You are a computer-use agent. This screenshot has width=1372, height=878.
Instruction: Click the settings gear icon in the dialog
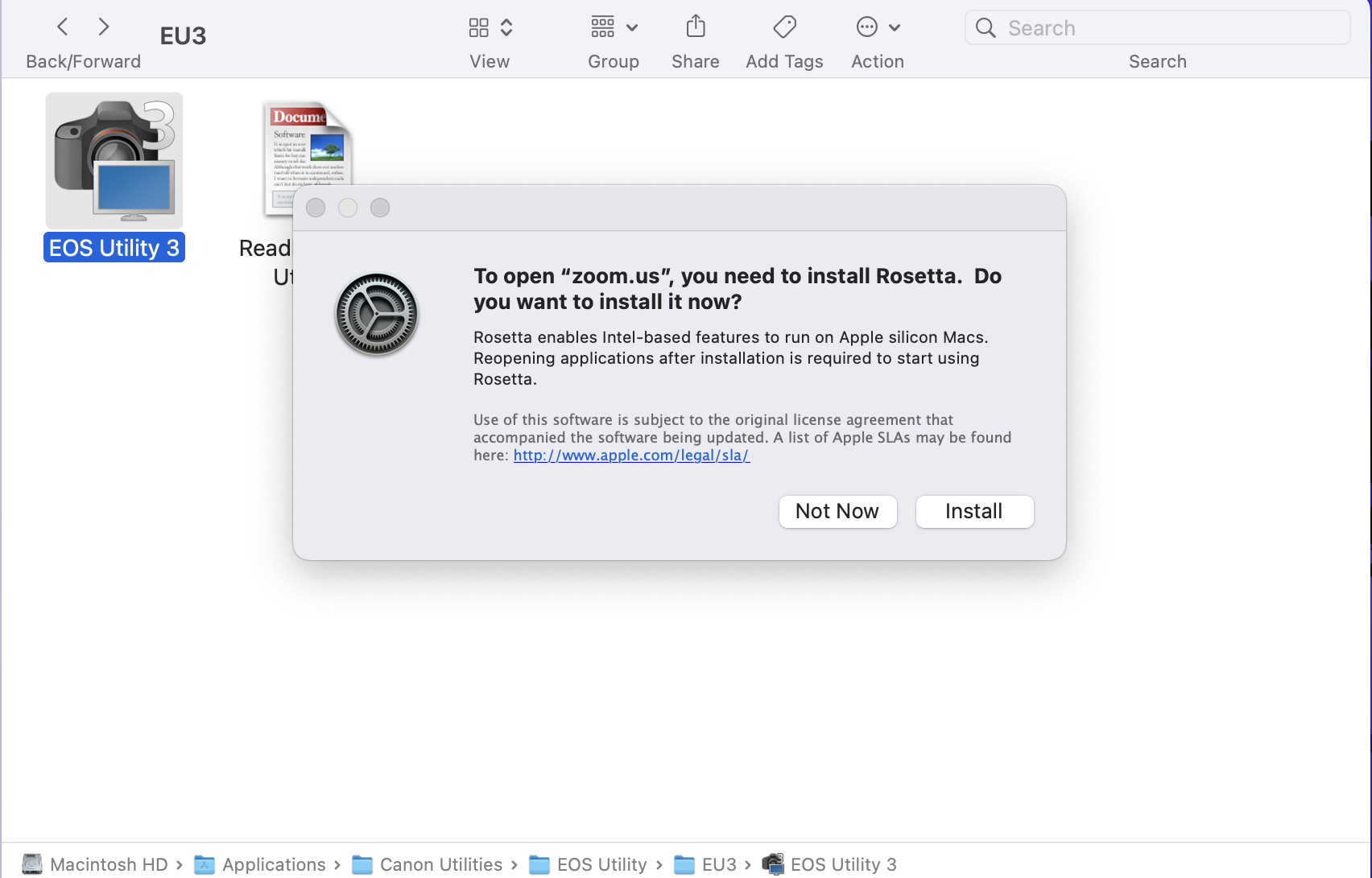pyautogui.click(x=376, y=314)
